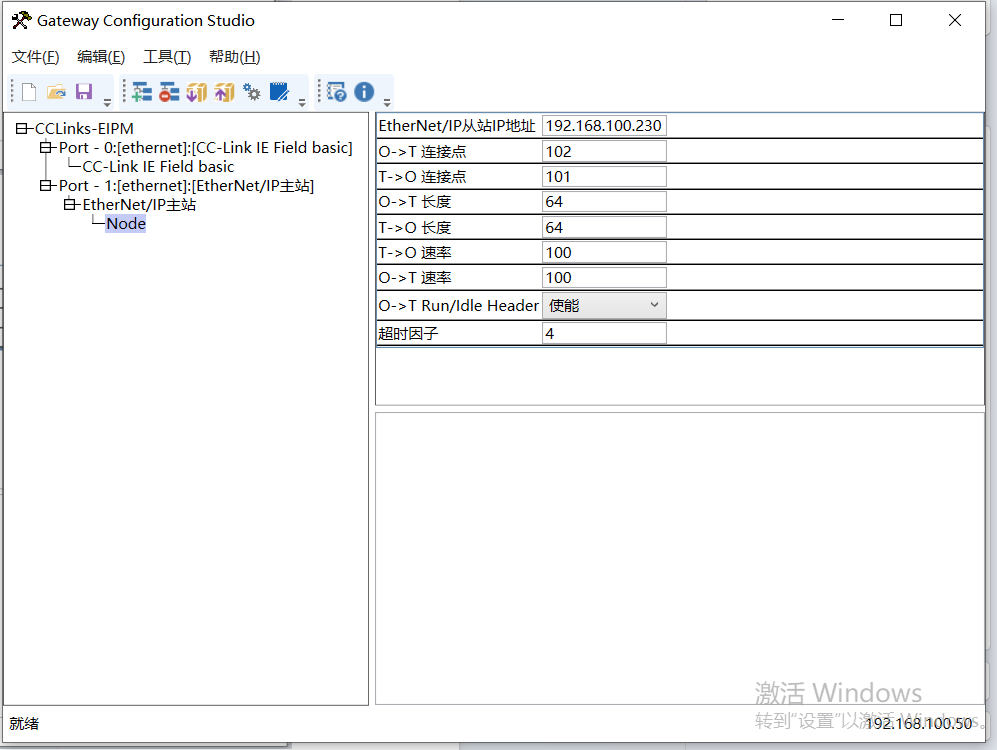This screenshot has width=997, height=750.
Task: Collapse the CCLinks-EIPM root node
Action: (22, 128)
